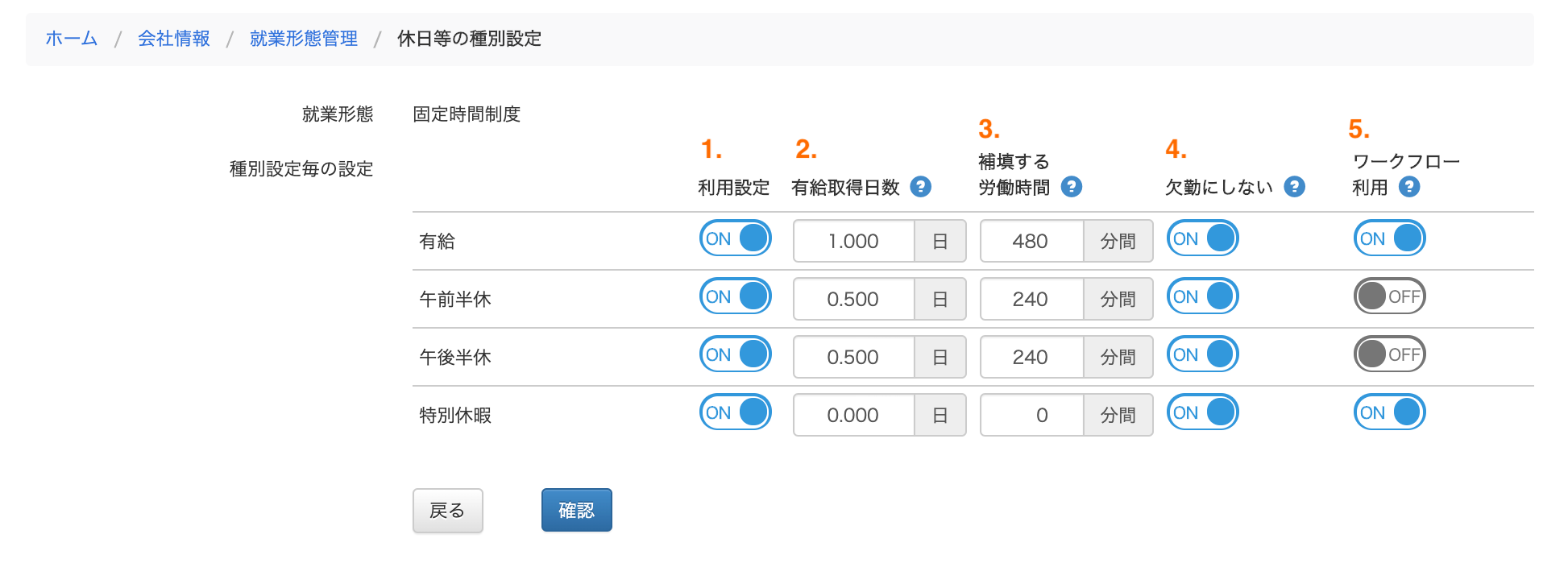The image size is (1568, 588).
Task: Click help icon next to 欠勤にしない
Action: pyautogui.click(x=1294, y=187)
